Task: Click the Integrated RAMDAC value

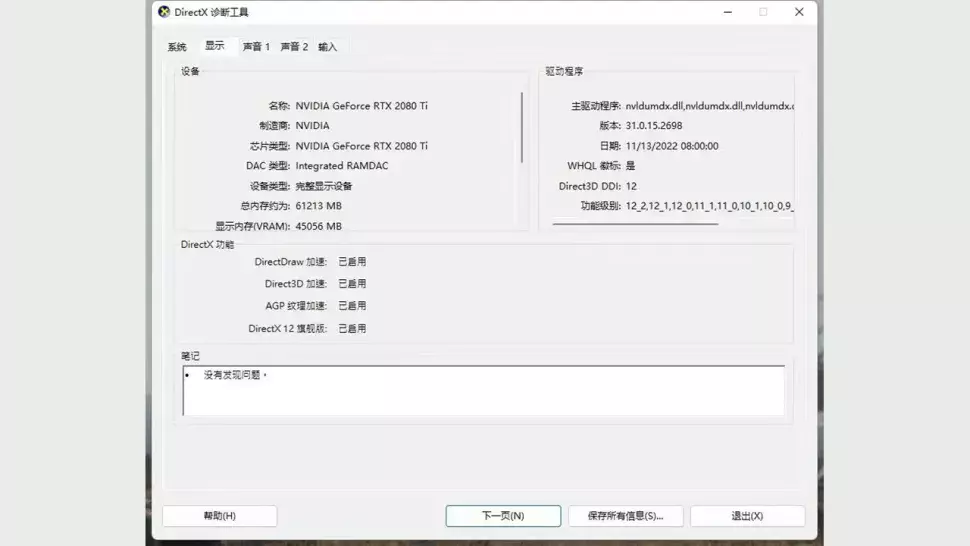Action: click(x=342, y=166)
